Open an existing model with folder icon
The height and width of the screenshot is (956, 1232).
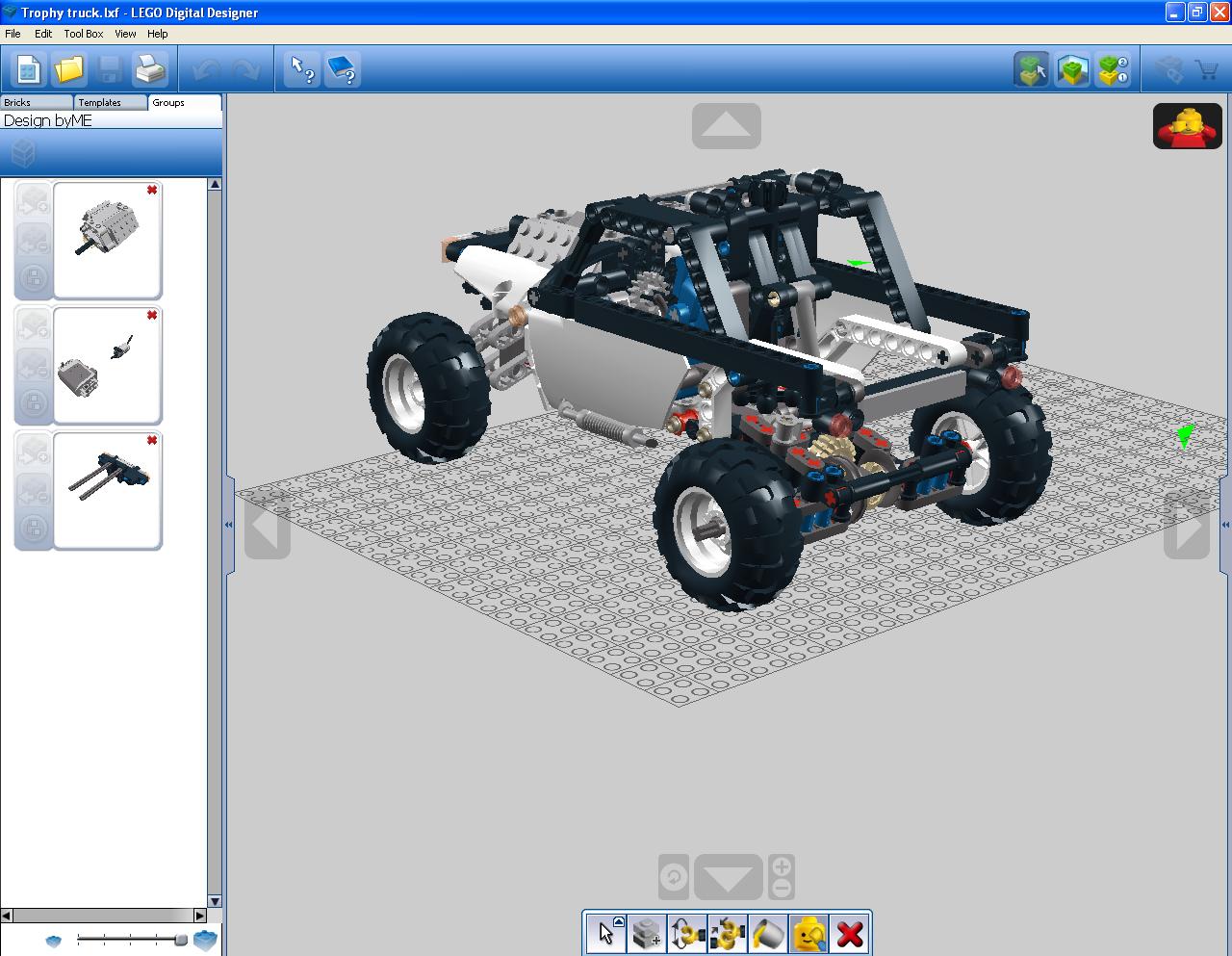(x=69, y=69)
